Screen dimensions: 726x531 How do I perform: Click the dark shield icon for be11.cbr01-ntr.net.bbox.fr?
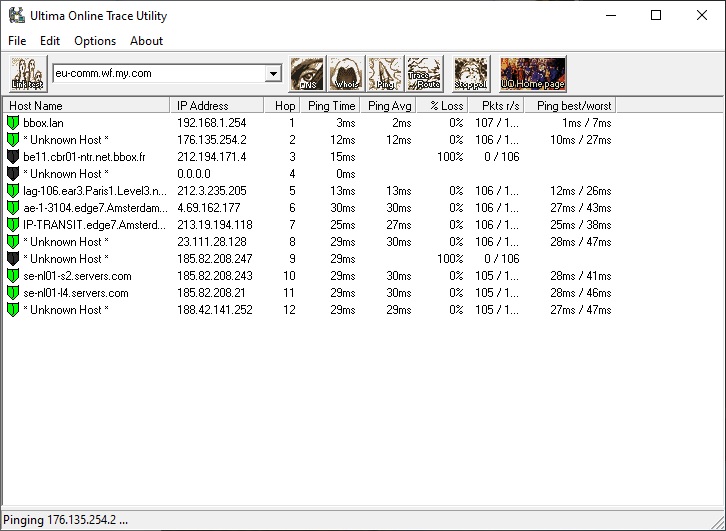click(13, 157)
